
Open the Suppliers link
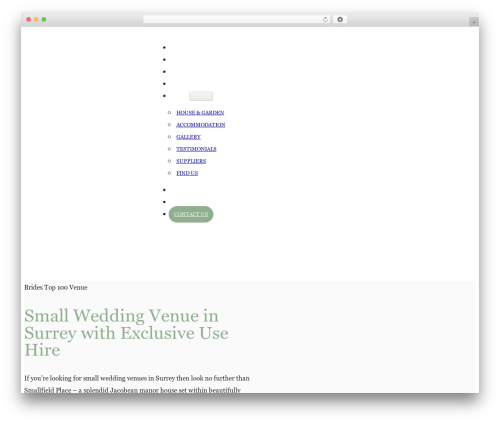pos(191,161)
